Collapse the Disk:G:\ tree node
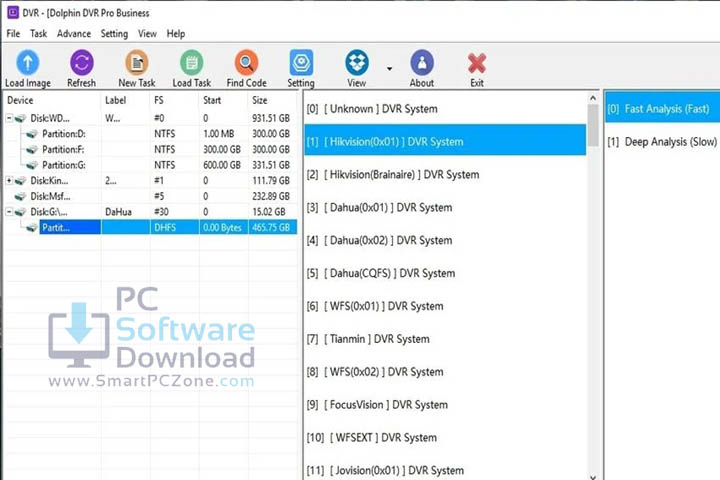Viewport: 720px width, 480px height. click(9, 212)
